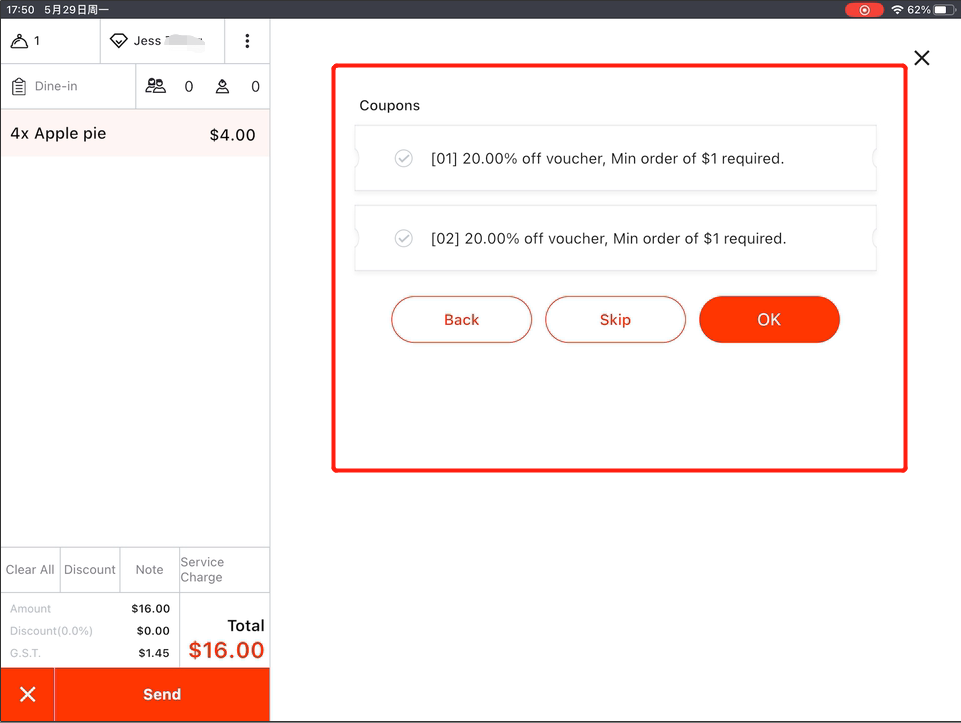Screen dimensions: 961x723
Task: Tap the red screen recording indicator
Action: click(864, 10)
